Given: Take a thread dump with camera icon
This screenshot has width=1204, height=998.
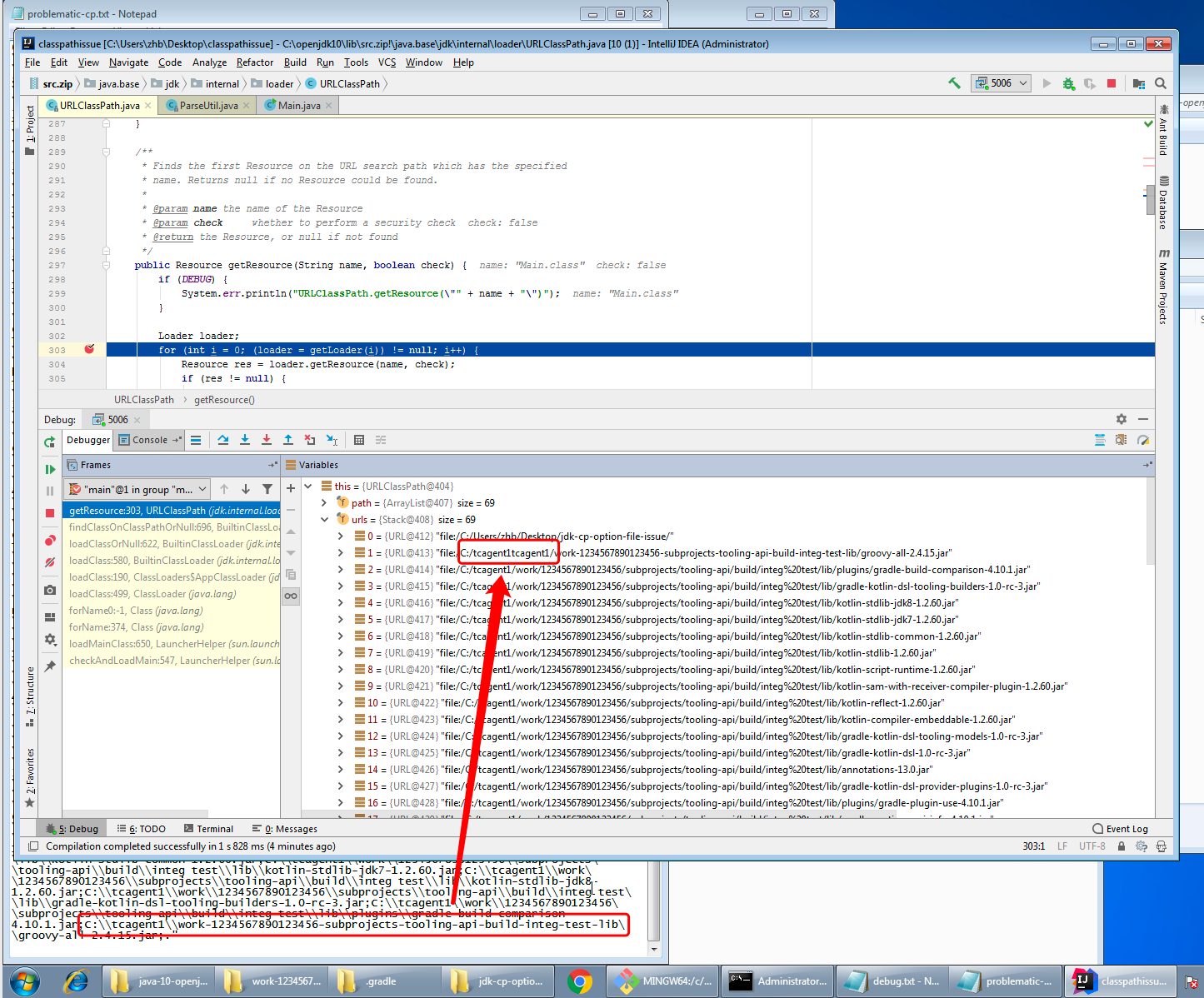Looking at the screenshot, I should [x=49, y=590].
